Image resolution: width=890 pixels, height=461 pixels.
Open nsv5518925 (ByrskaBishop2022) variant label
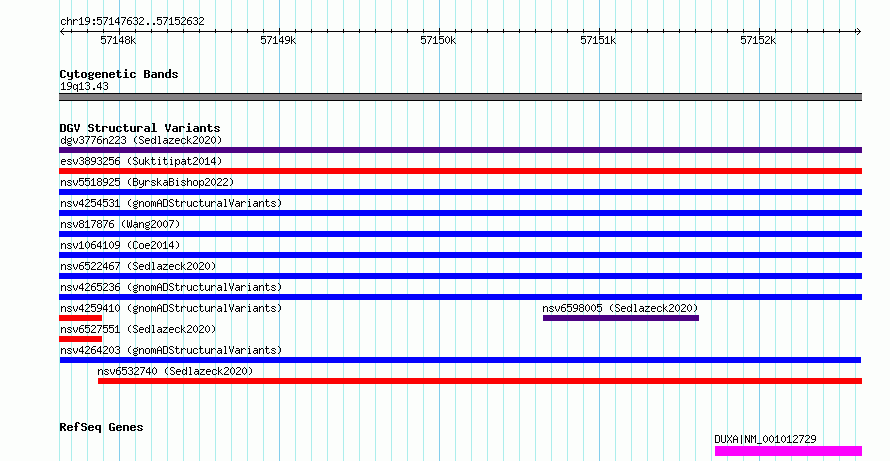pyautogui.click(x=147, y=182)
